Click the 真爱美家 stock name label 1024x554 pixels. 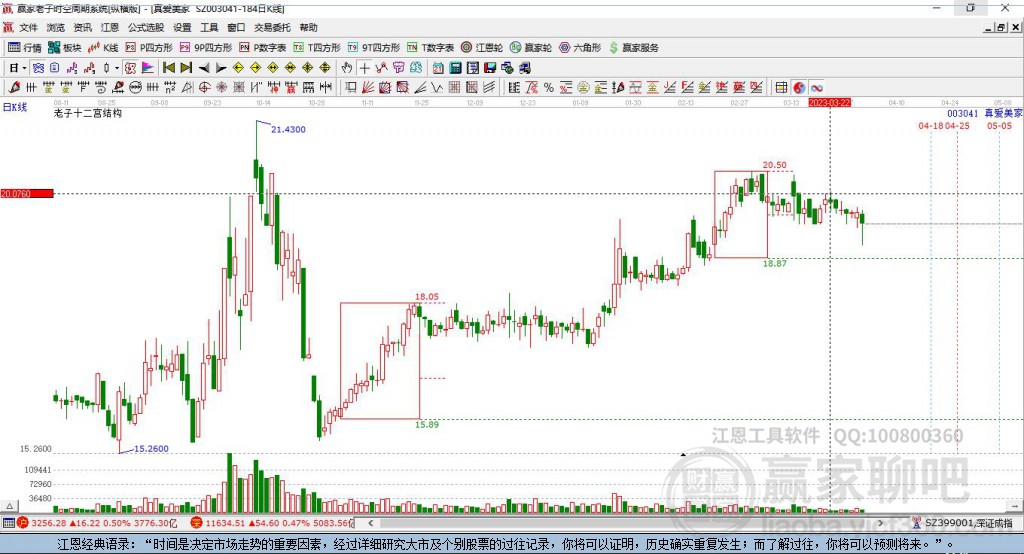pyautogui.click(x=1003, y=114)
